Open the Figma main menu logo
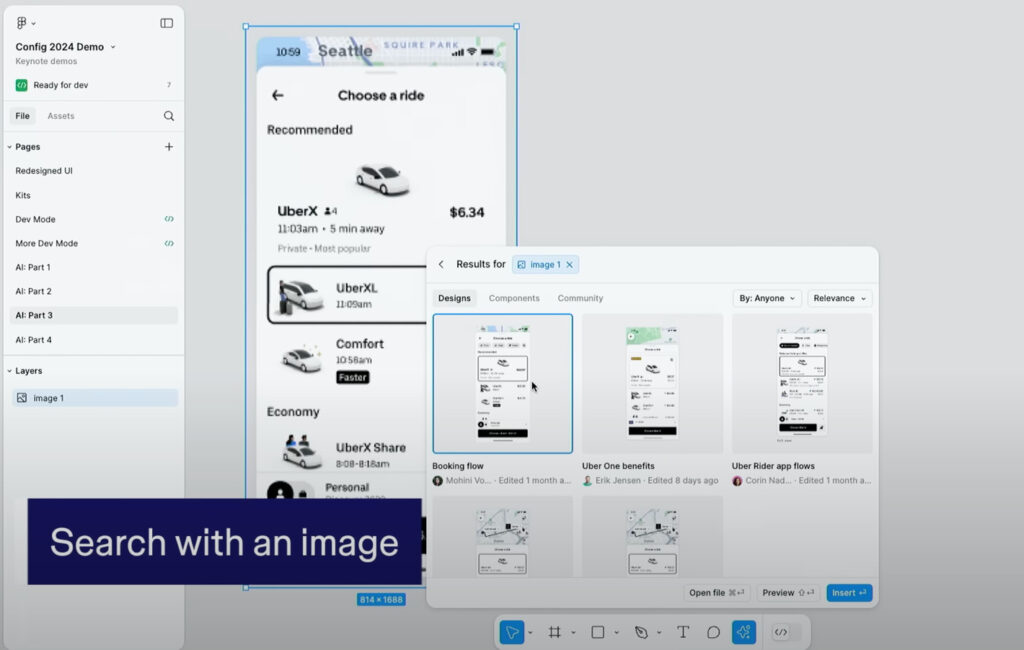The height and width of the screenshot is (650, 1024). point(22,23)
